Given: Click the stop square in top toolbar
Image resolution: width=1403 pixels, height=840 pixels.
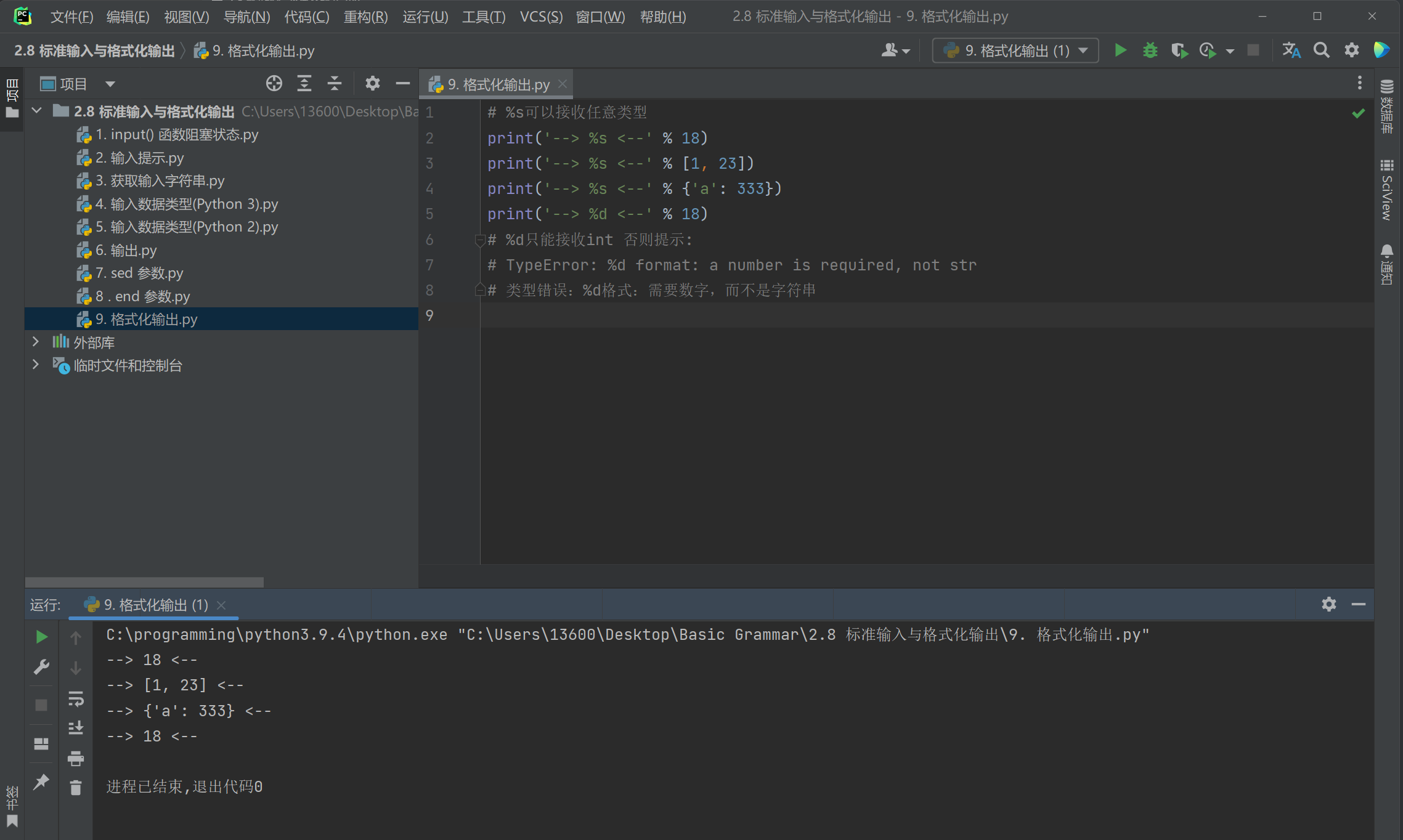Looking at the screenshot, I should [1253, 50].
